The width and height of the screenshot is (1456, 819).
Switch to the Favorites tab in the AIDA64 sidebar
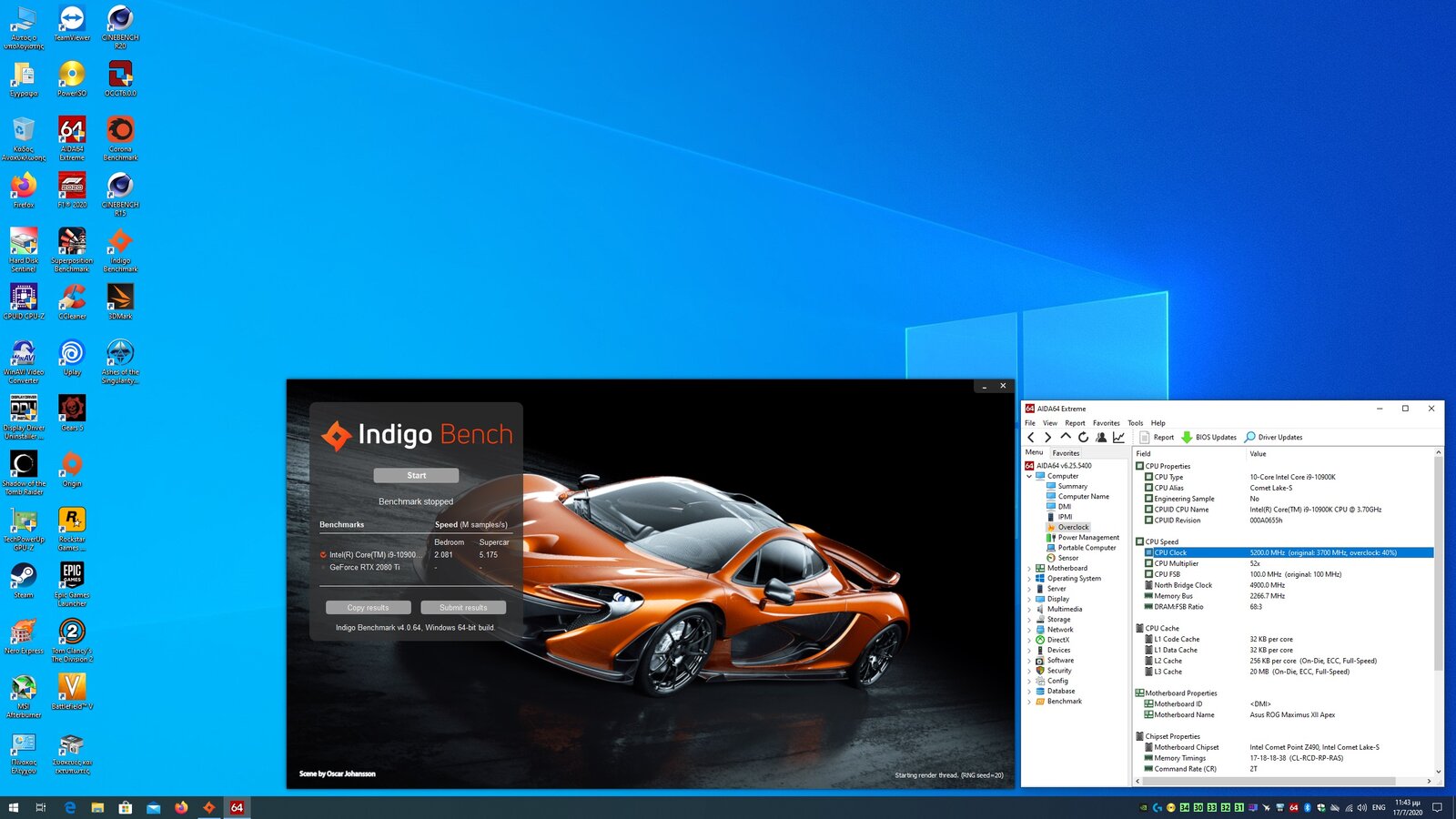1067,453
